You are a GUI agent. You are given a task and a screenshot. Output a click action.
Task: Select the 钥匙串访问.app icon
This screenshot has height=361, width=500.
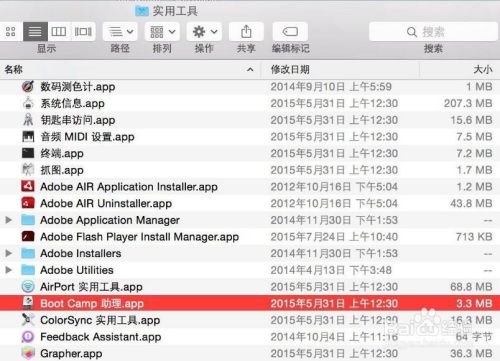pos(28,120)
